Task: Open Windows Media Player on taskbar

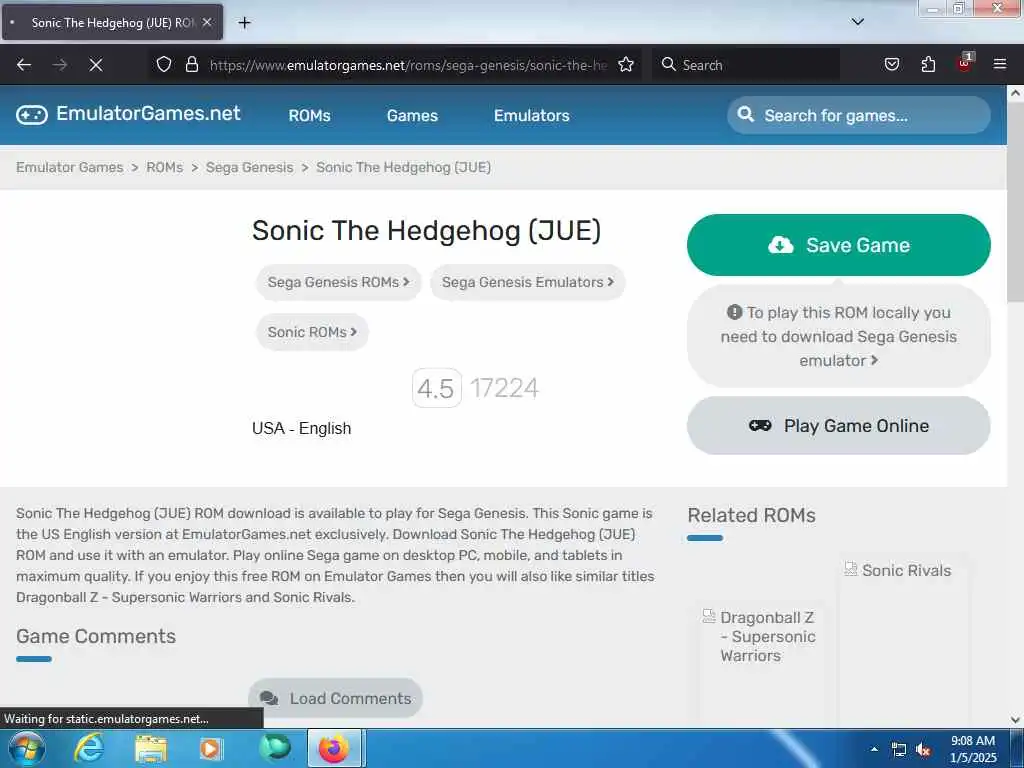Action: coord(210,748)
